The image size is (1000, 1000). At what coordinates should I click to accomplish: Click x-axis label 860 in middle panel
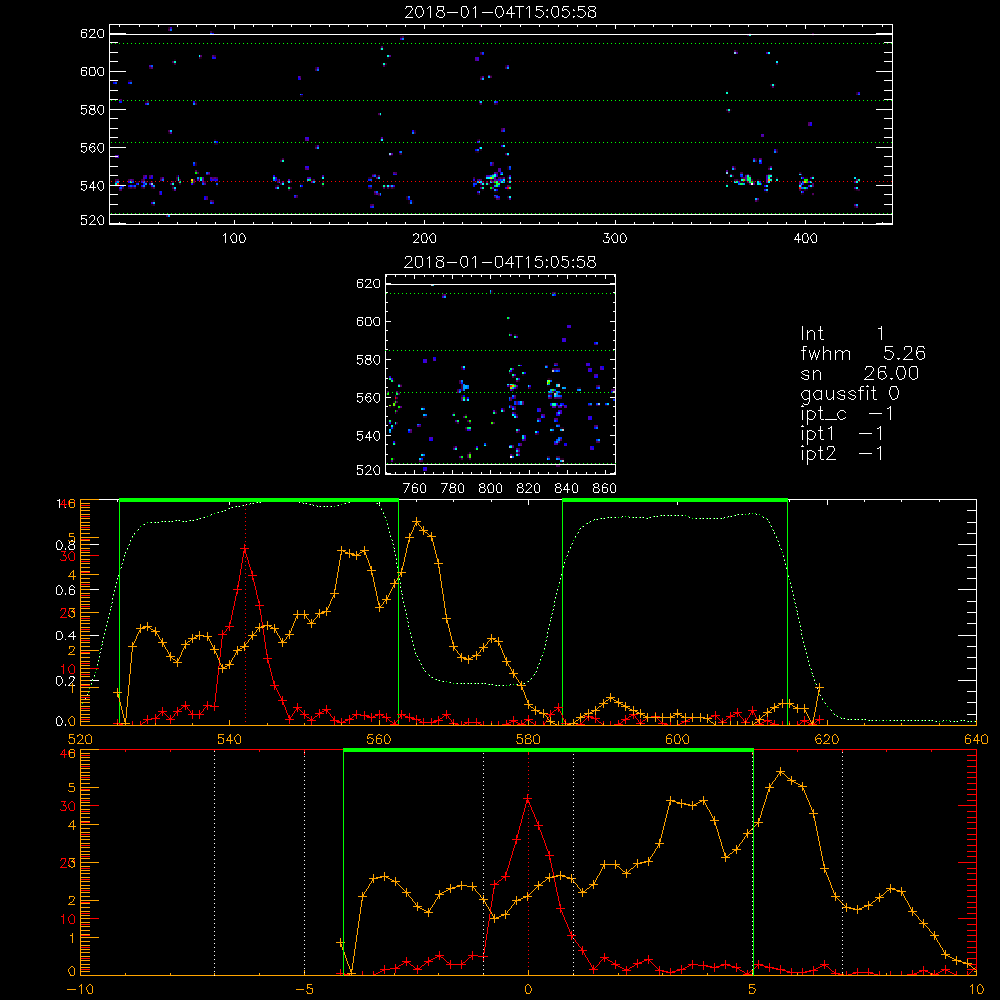point(605,489)
